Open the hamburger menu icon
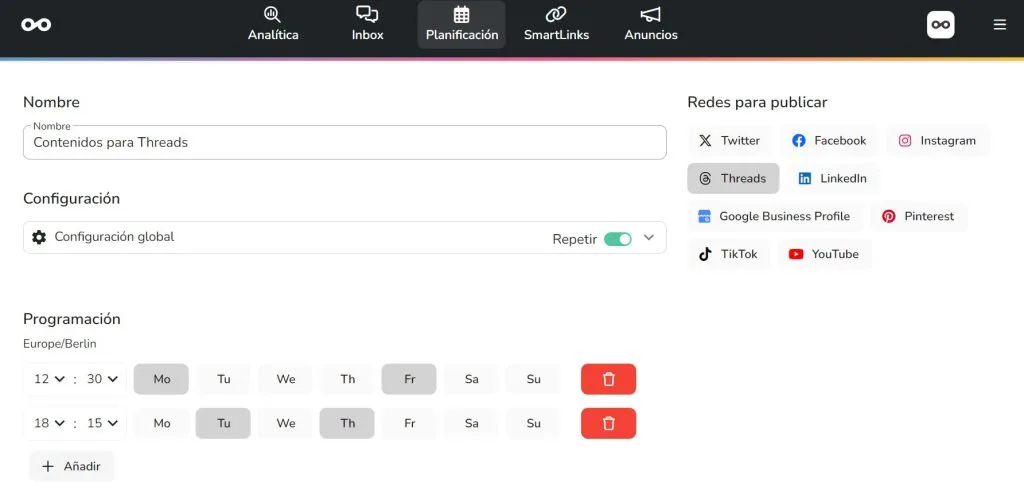The image size is (1024, 495). pos(999,25)
